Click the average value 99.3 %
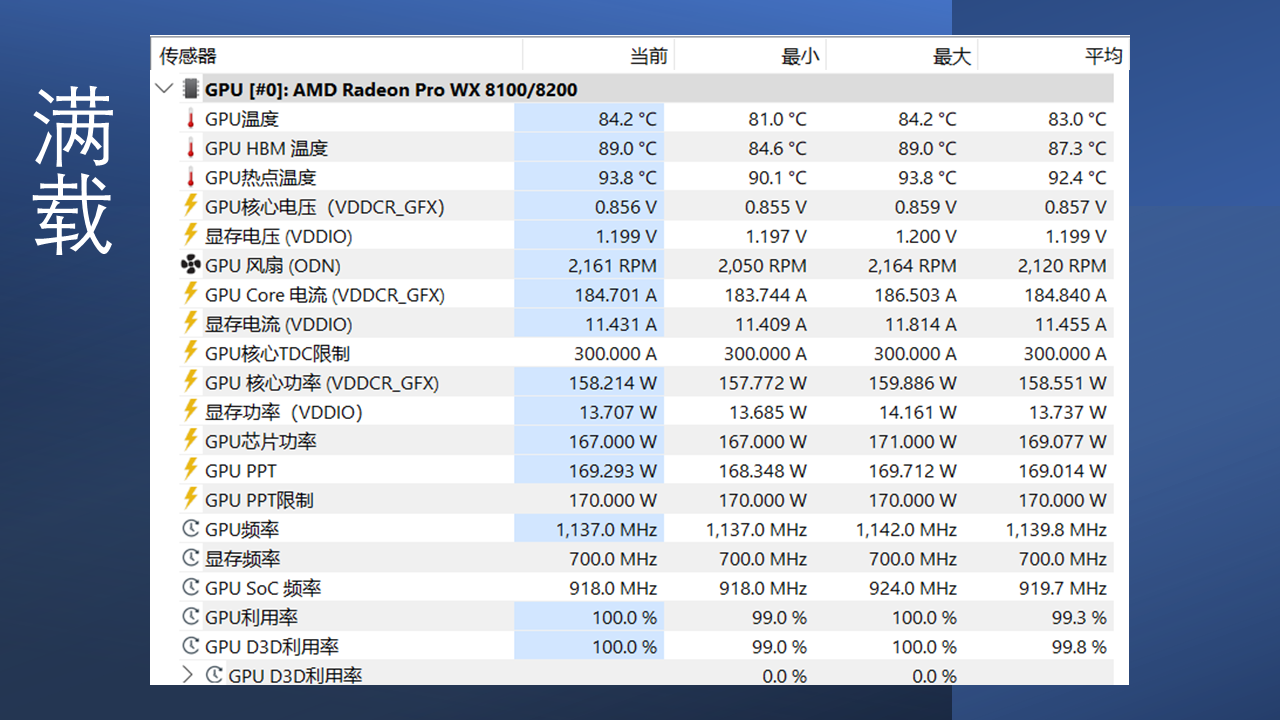 click(1079, 617)
